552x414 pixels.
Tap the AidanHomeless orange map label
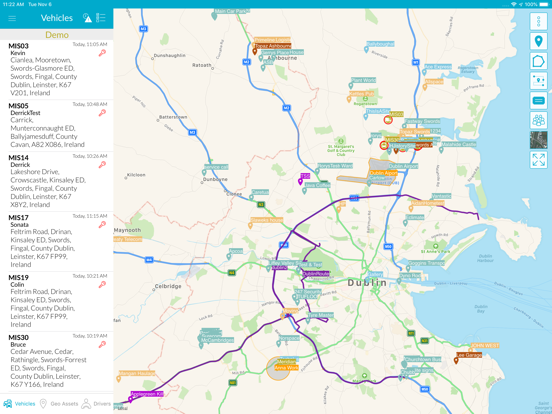click(x=427, y=203)
